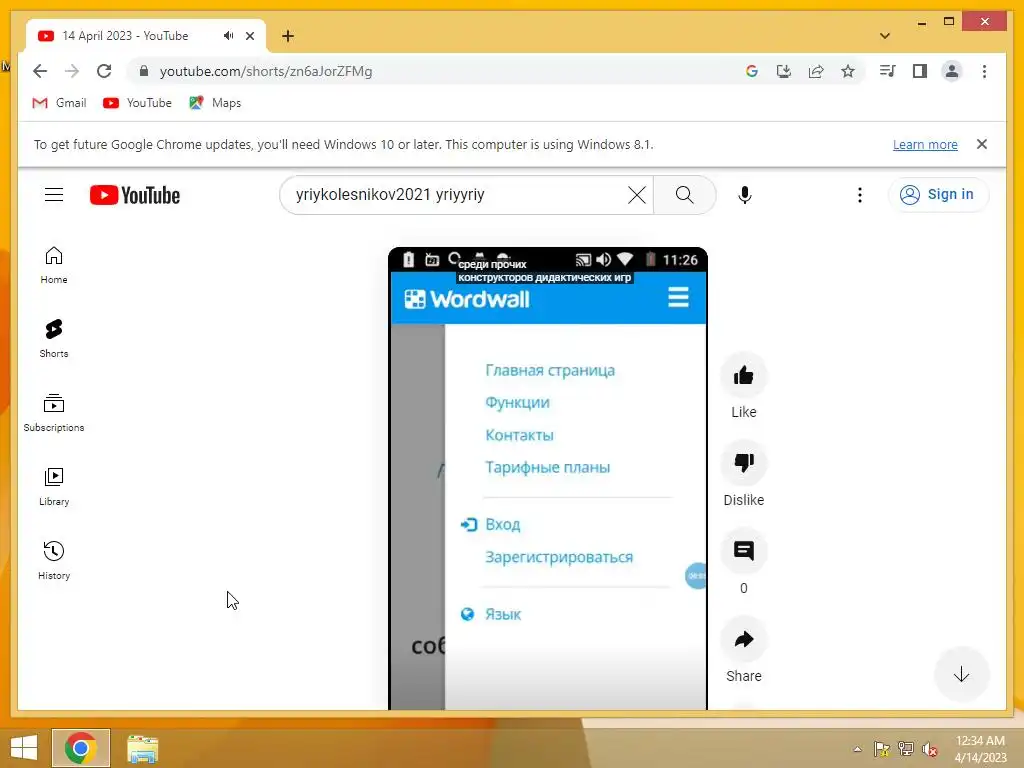Open Gmail bookmark
This screenshot has width=1024, height=768.
pos(59,103)
